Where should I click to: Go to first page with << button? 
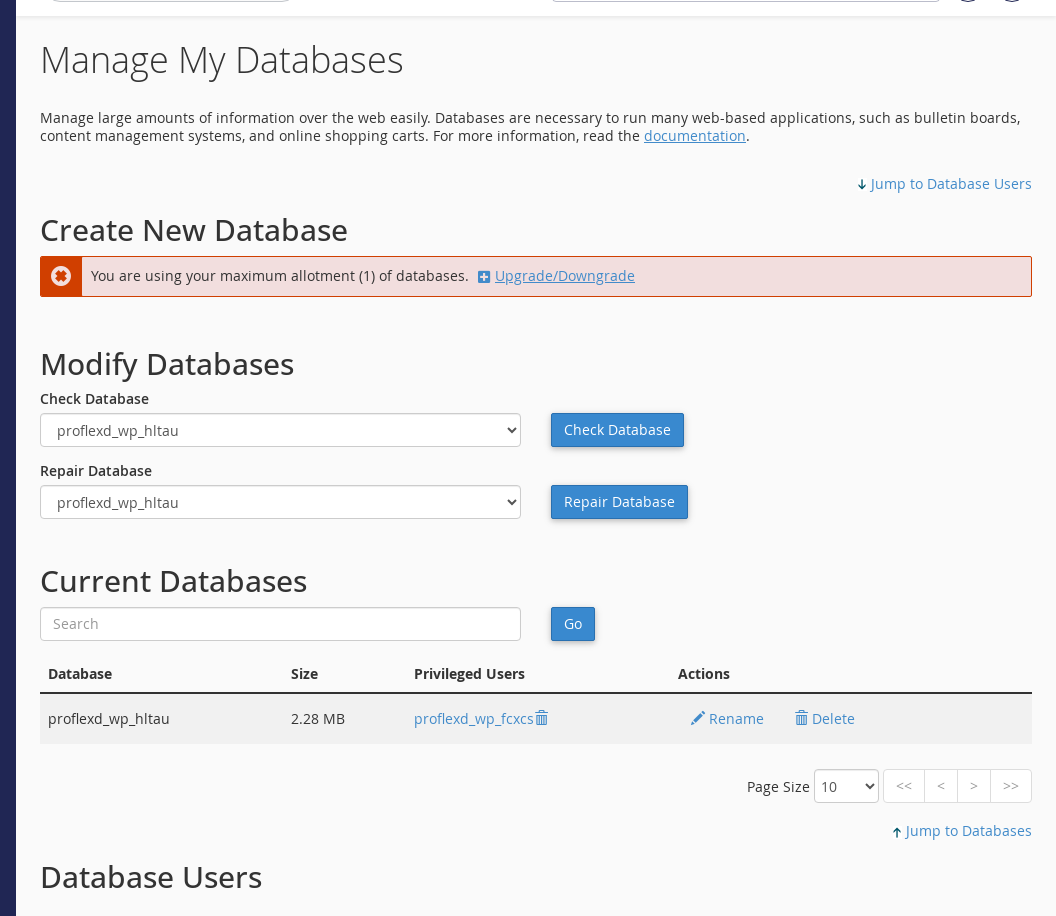click(904, 786)
